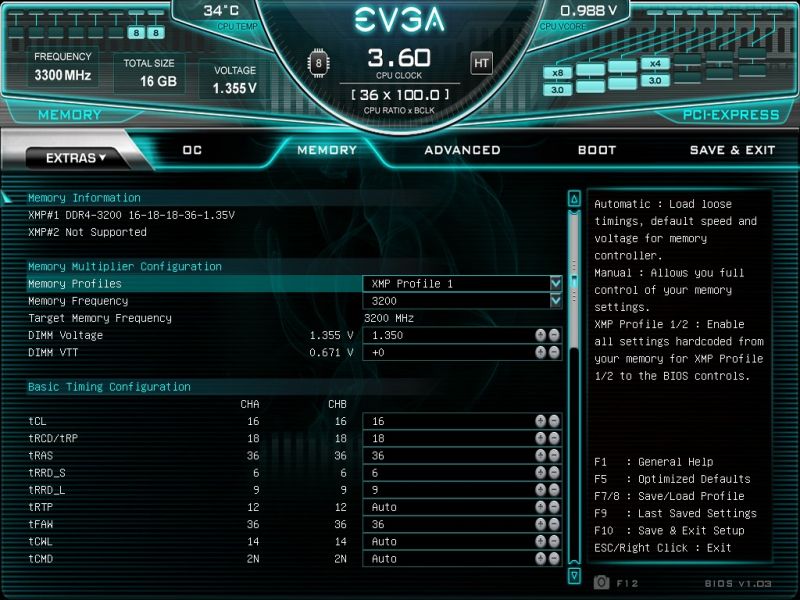The height and width of the screenshot is (600, 800).
Task: Click the '34°C' CPU temp readout
Action: pos(221,11)
